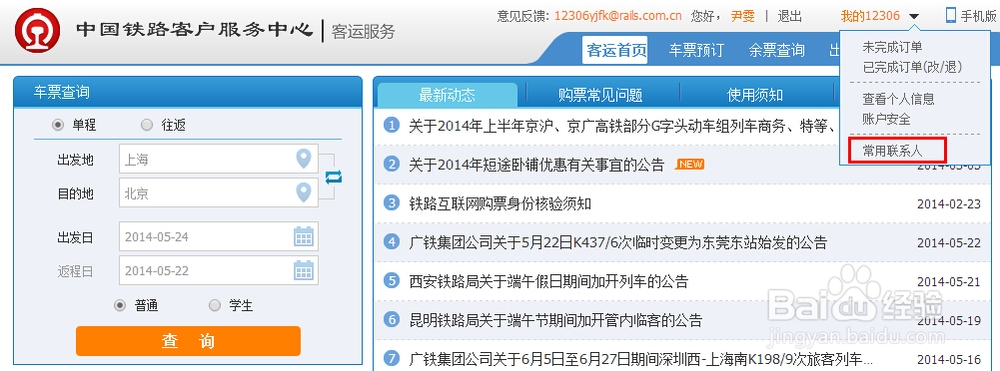Click the 退出 logout link
The width and height of the screenshot is (1000, 371).
click(790, 16)
